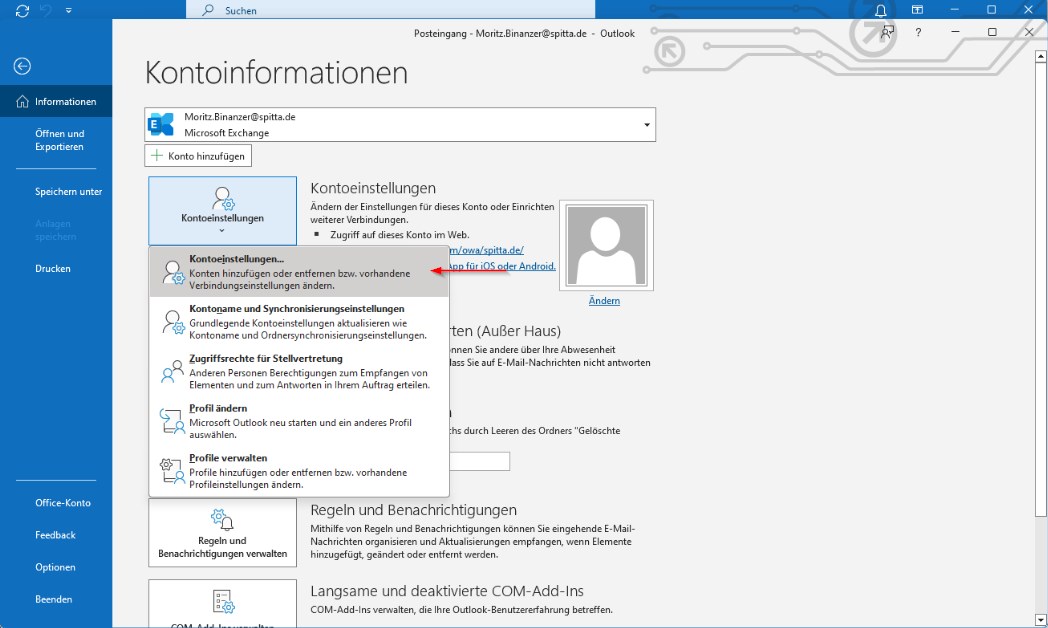The width and height of the screenshot is (1048, 628).
Task: Click the help question mark icon
Action: coord(918,32)
